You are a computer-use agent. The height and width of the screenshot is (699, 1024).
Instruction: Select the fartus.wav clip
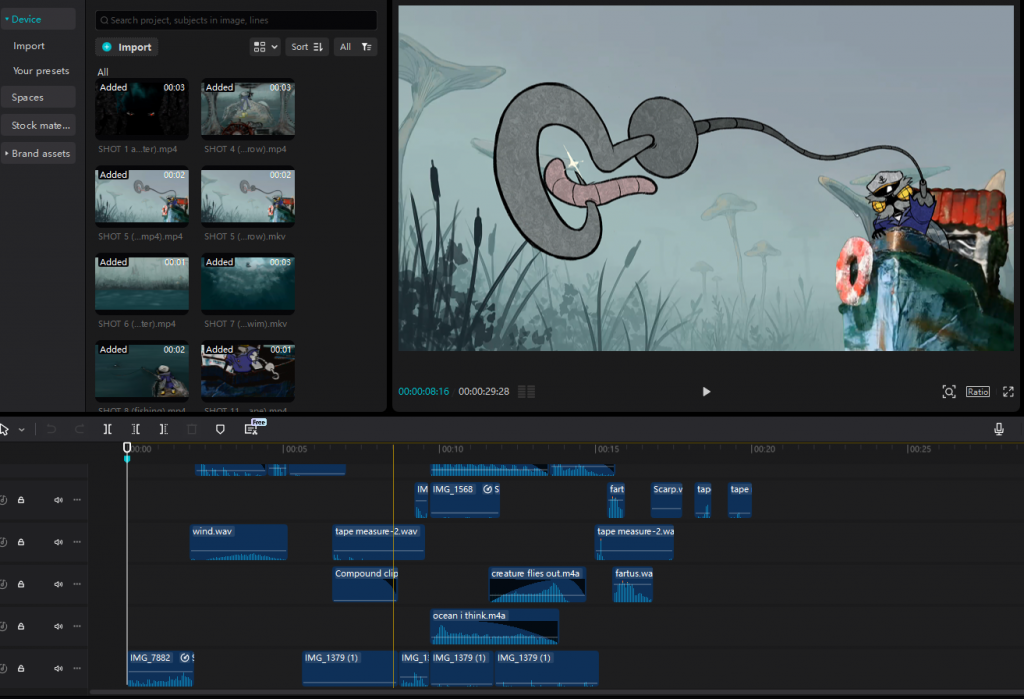point(633,584)
